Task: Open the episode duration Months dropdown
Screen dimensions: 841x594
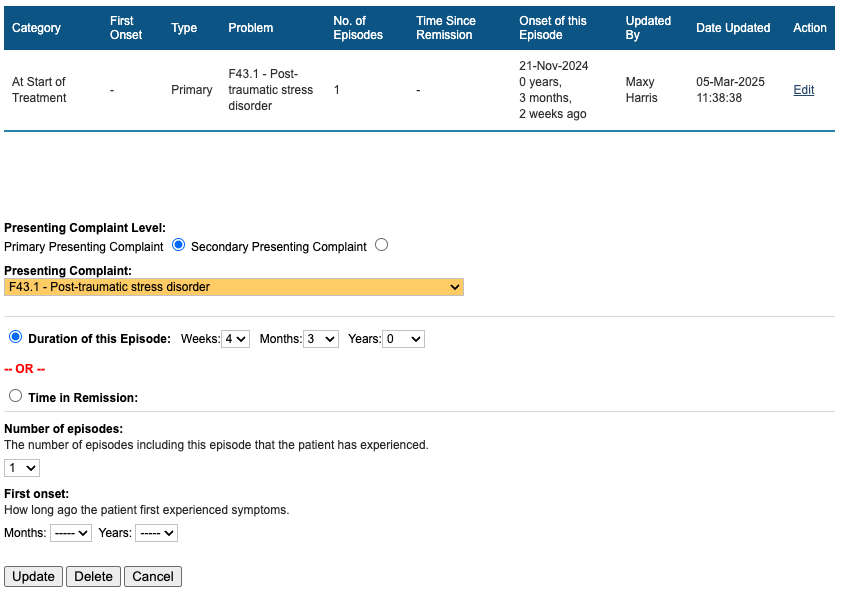Action: [x=322, y=339]
